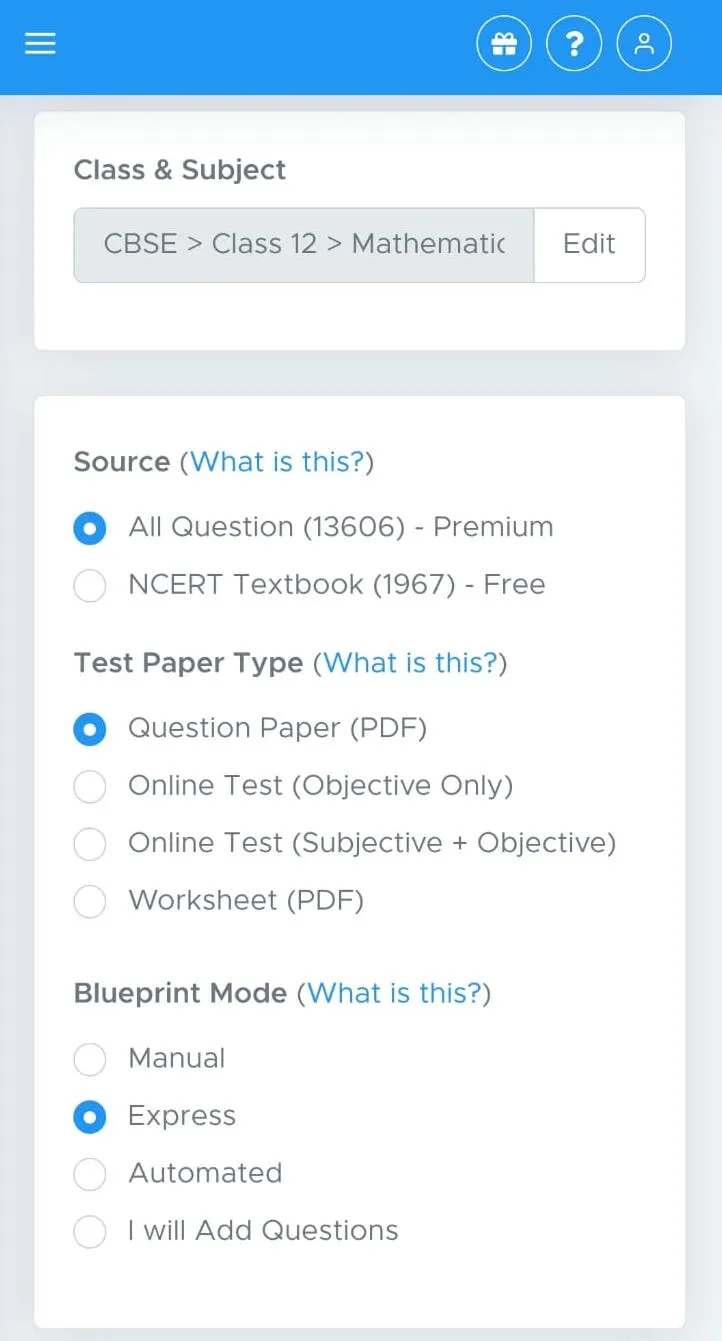
Task: Select the Express blueprint mode radio
Action: pos(90,1116)
